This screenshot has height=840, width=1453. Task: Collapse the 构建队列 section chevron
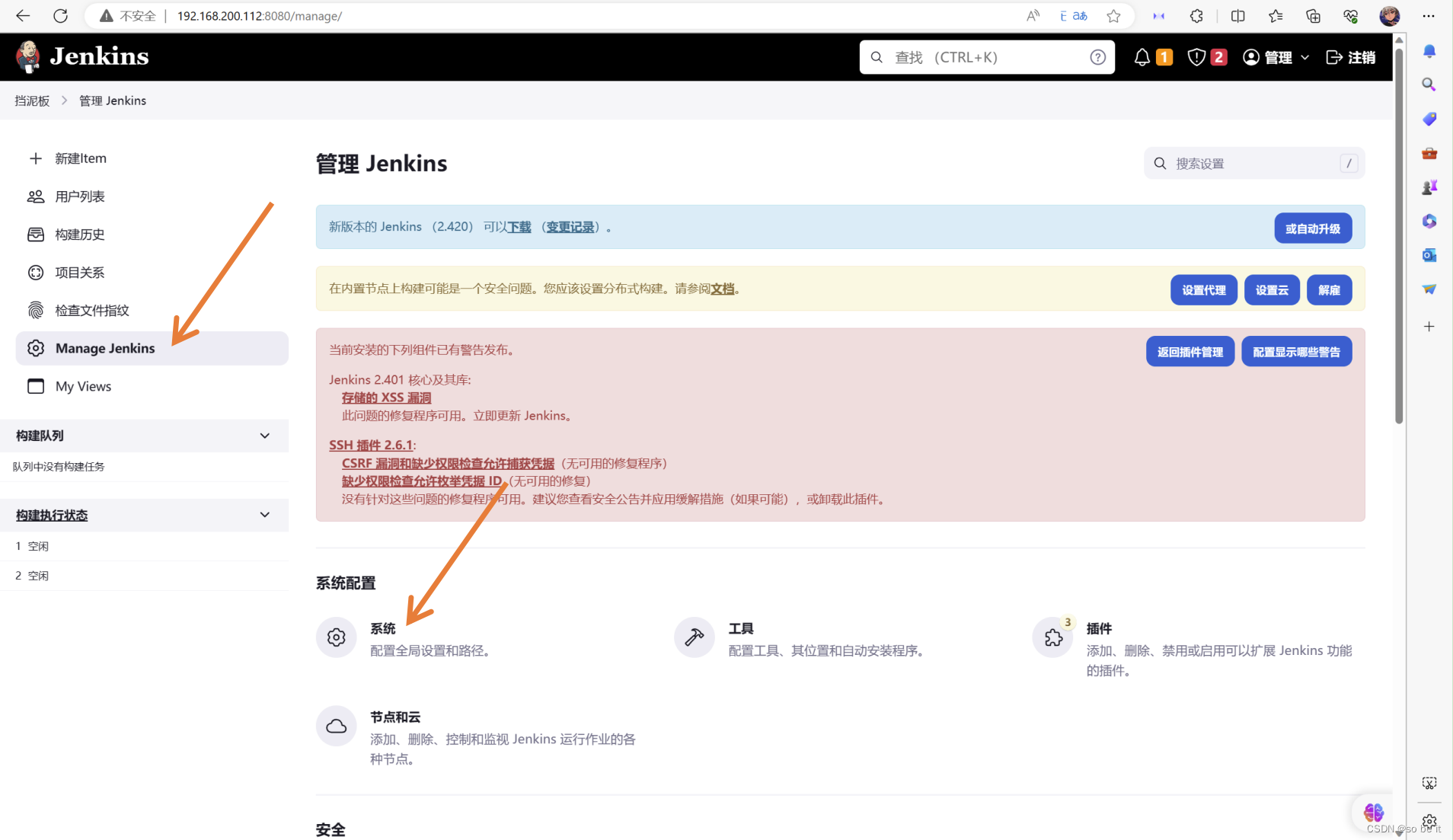tap(265, 436)
